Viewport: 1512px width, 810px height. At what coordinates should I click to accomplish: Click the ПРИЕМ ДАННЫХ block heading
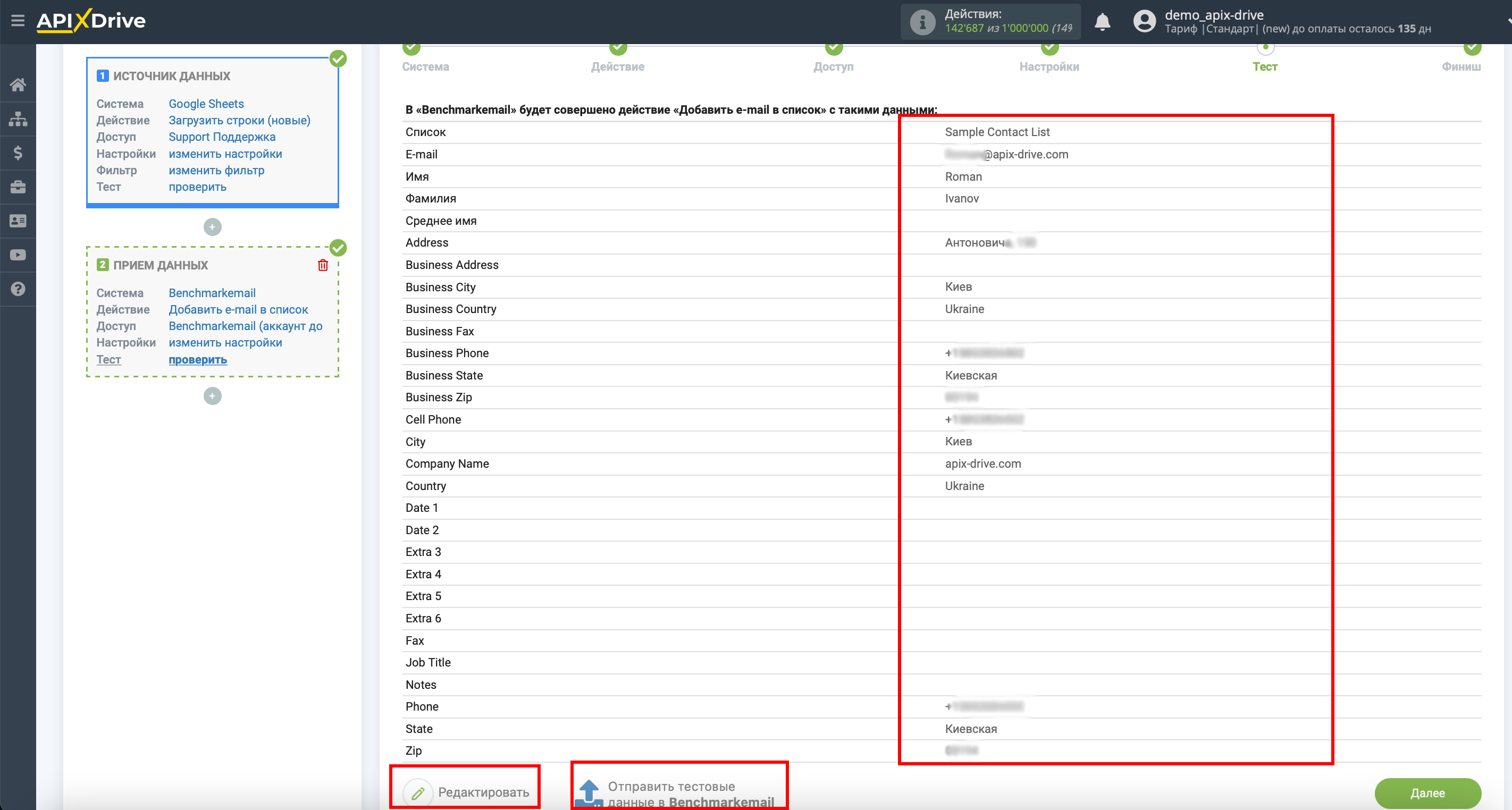click(160, 265)
